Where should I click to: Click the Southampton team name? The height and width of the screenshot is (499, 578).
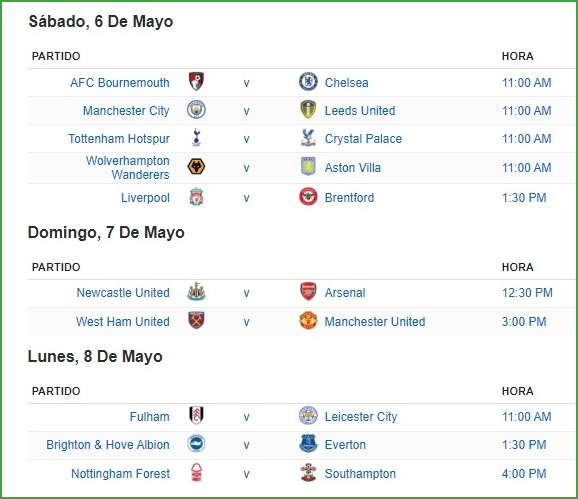pos(360,473)
